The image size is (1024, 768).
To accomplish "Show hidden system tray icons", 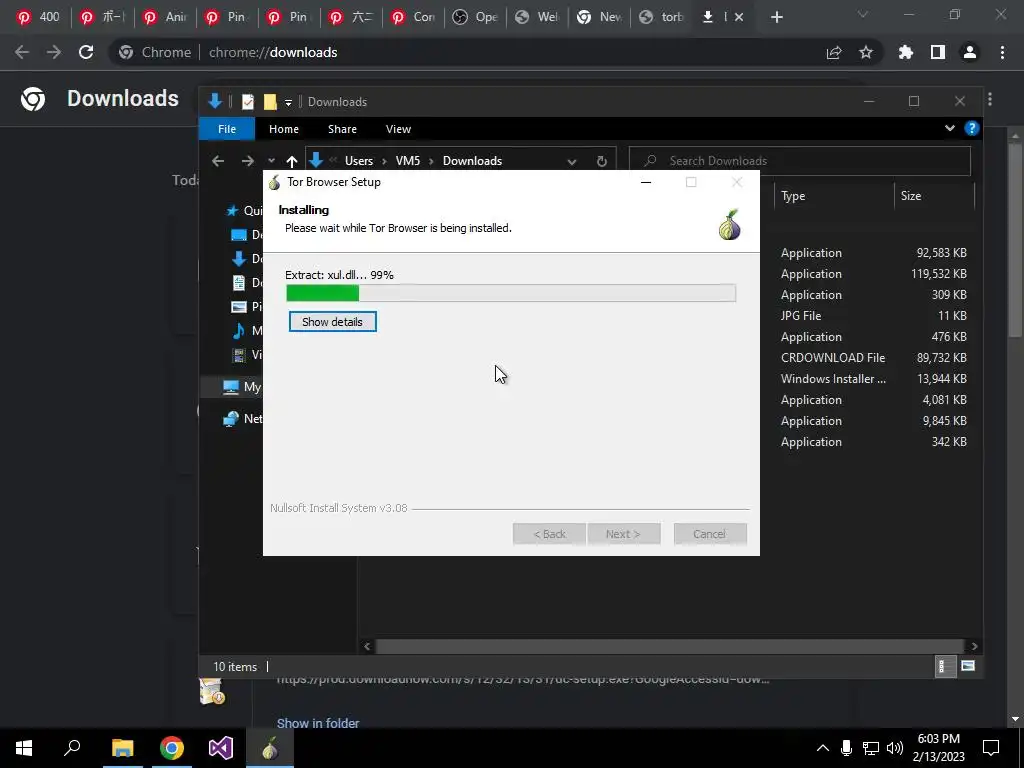I will click(823, 748).
